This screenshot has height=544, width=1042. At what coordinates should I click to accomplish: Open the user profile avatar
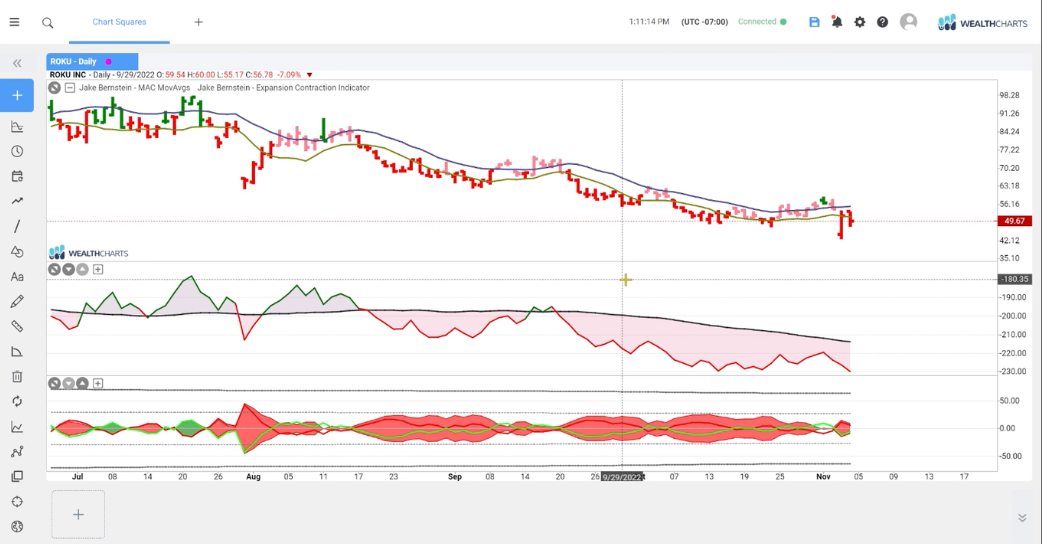[x=908, y=22]
